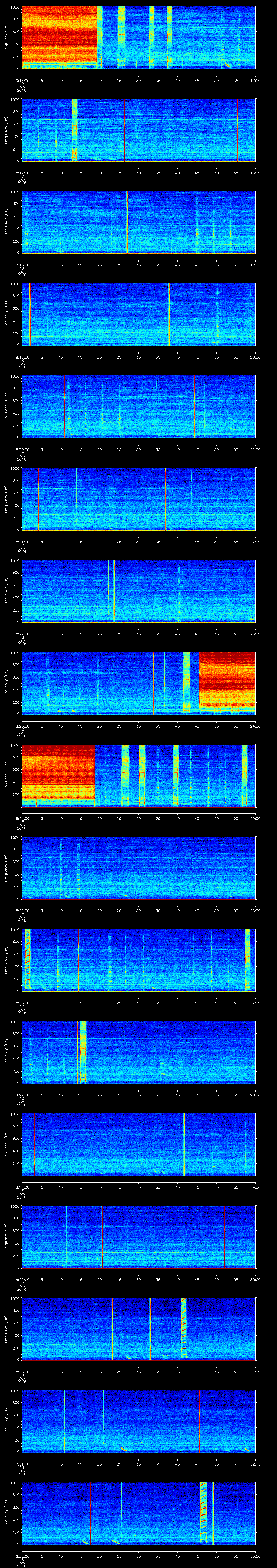
Task: Select the spectrogram panel starting at 8:25:00
Action: 138,868
